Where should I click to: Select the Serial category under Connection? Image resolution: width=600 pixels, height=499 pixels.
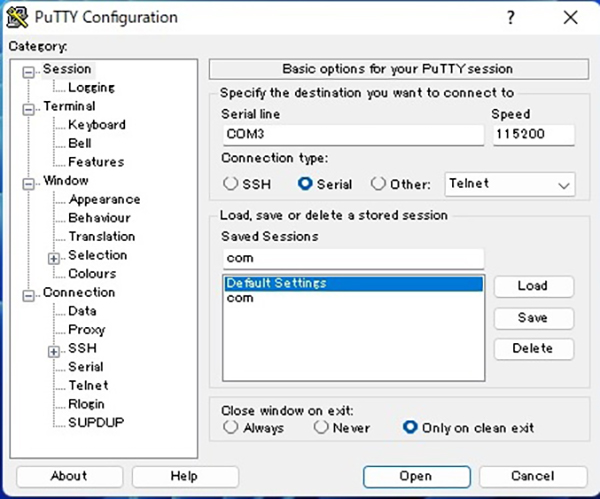coord(86,367)
